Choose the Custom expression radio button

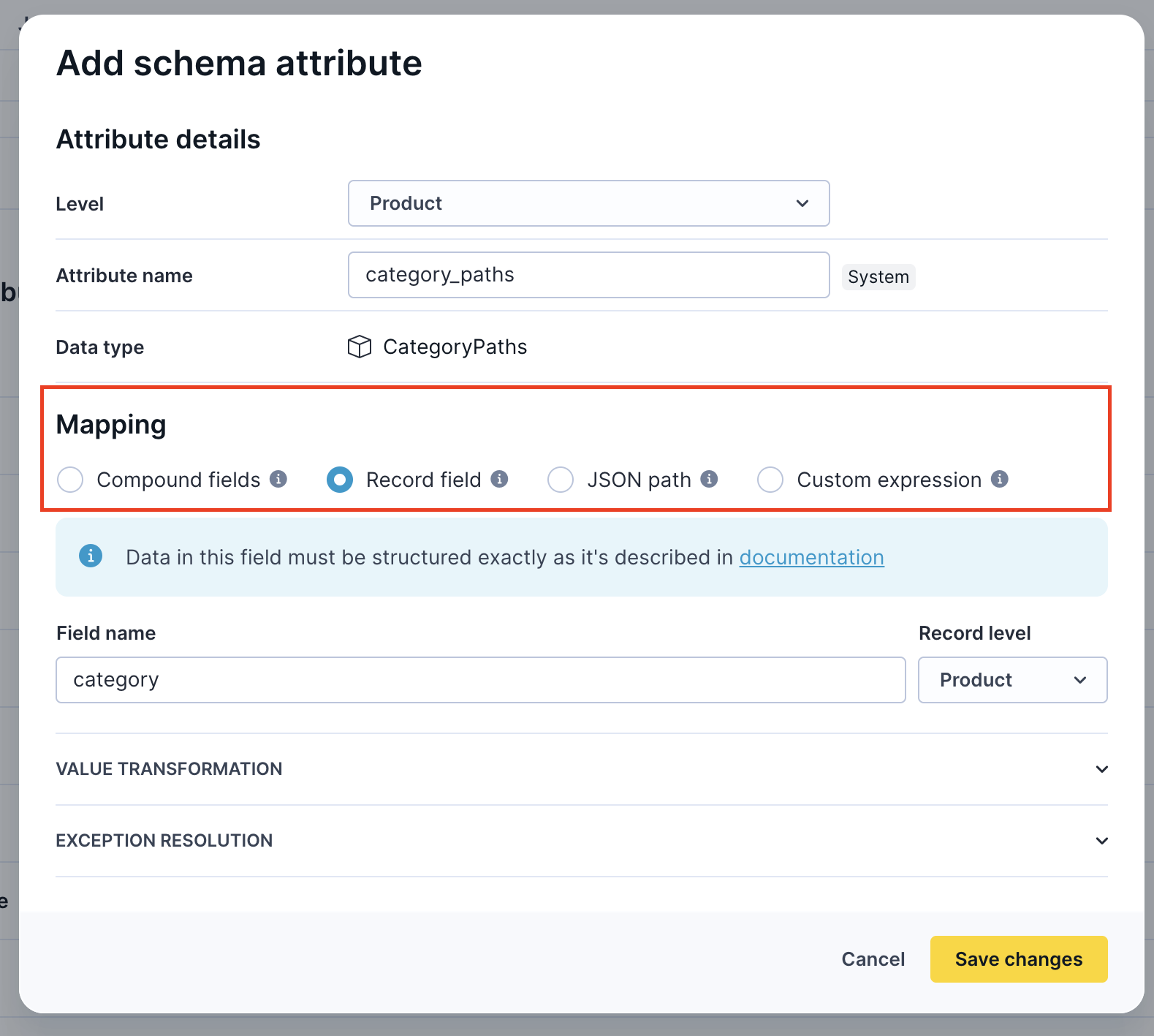tap(770, 480)
